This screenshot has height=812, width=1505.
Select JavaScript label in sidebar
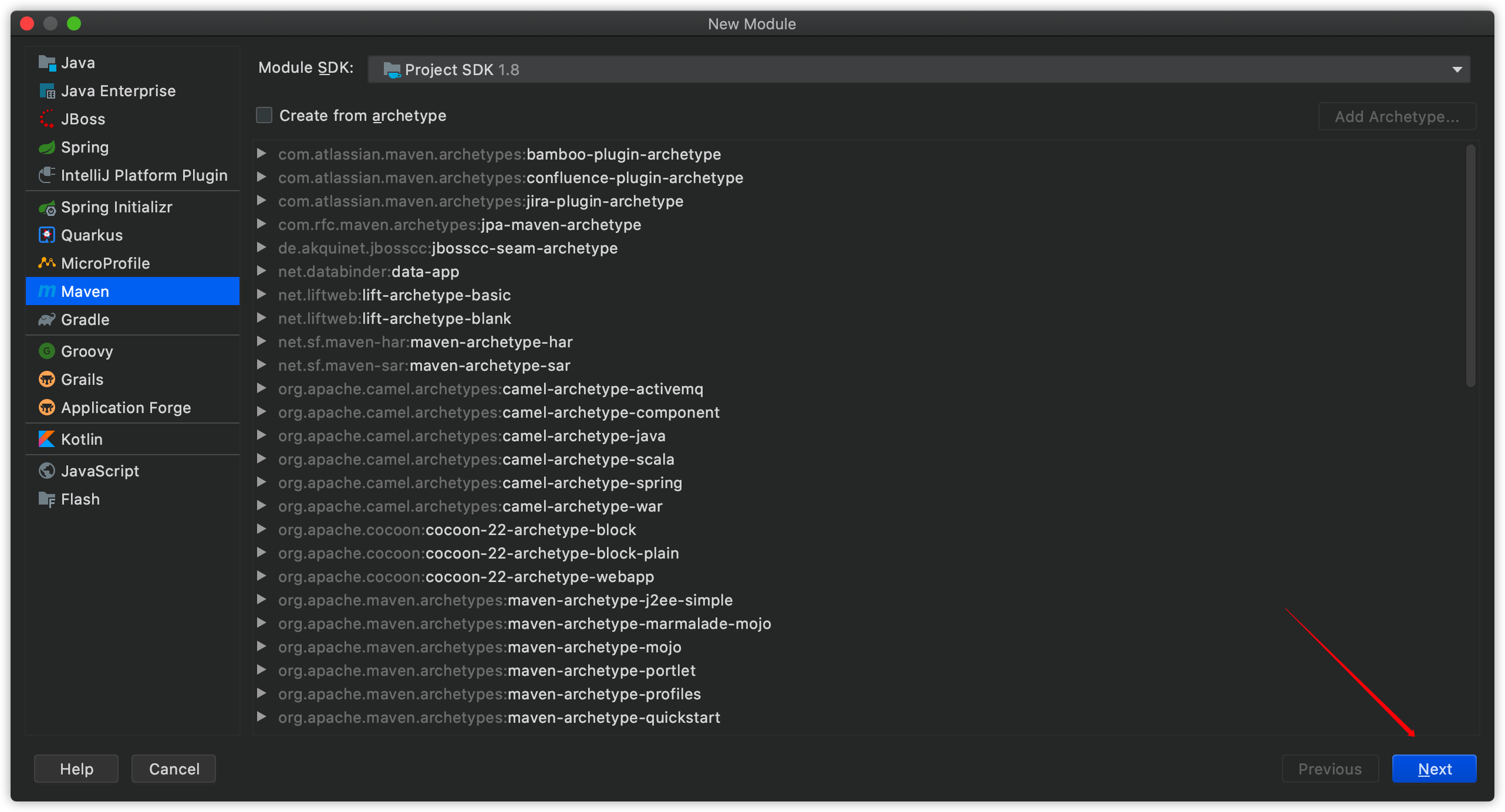[x=100, y=471]
